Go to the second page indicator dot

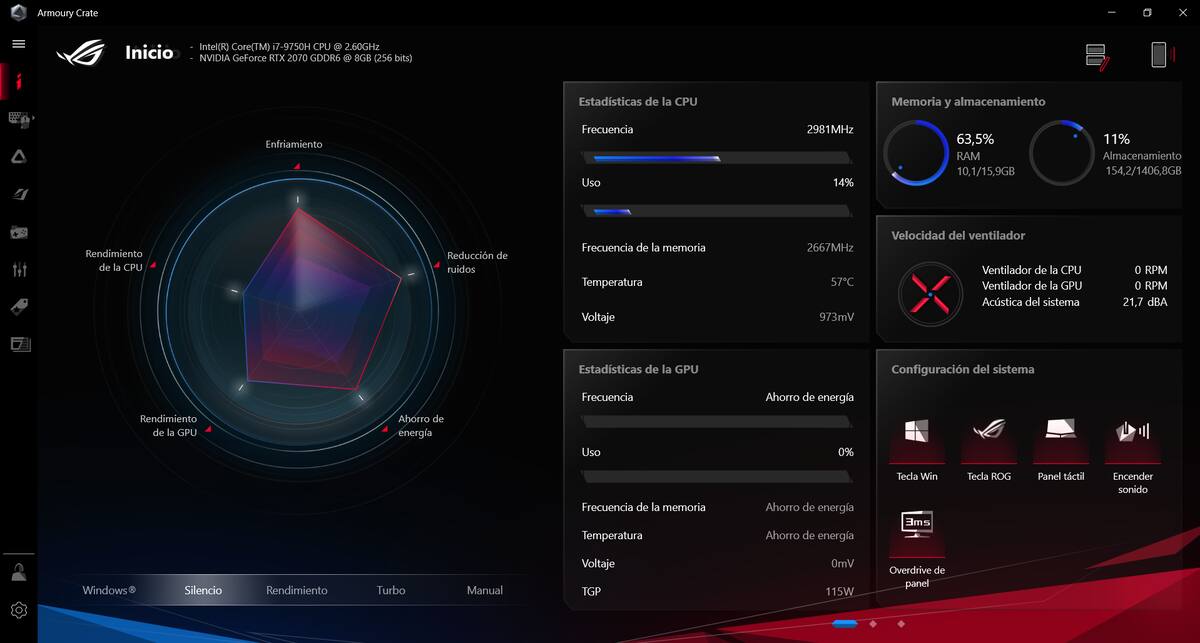click(873, 624)
